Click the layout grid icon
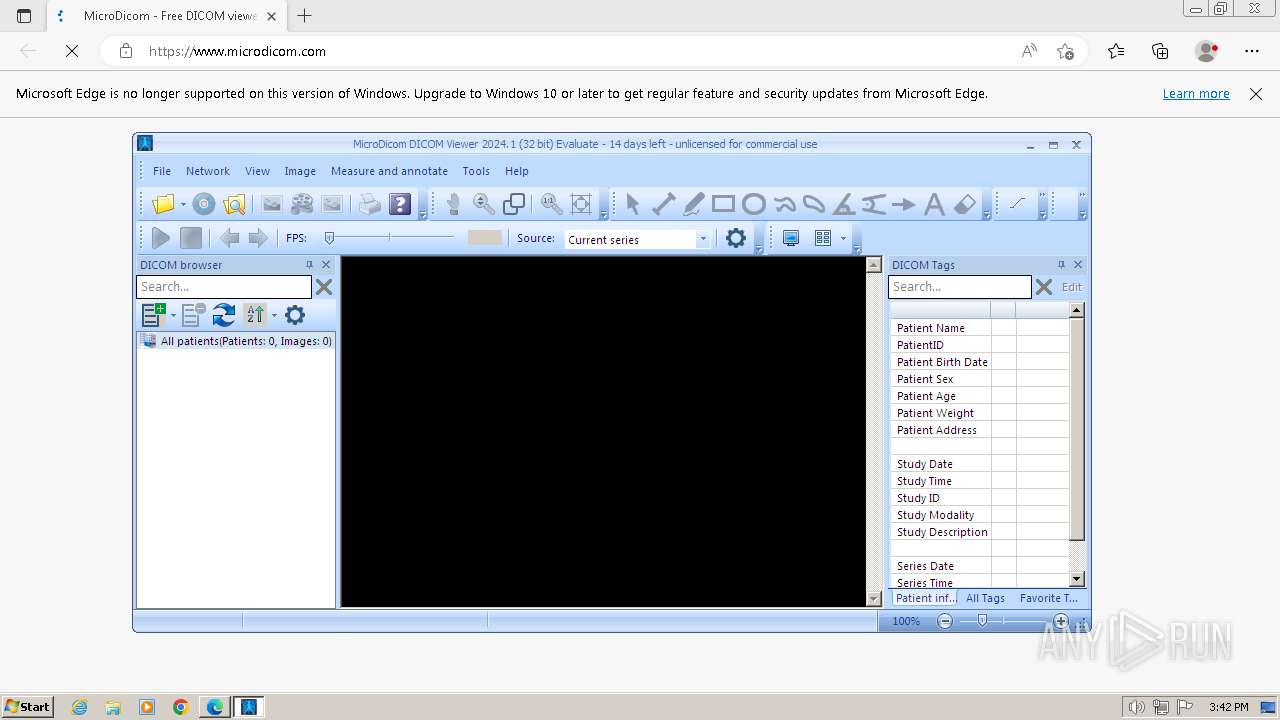This screenshot has width=1280, height=720. click(823, 238)
